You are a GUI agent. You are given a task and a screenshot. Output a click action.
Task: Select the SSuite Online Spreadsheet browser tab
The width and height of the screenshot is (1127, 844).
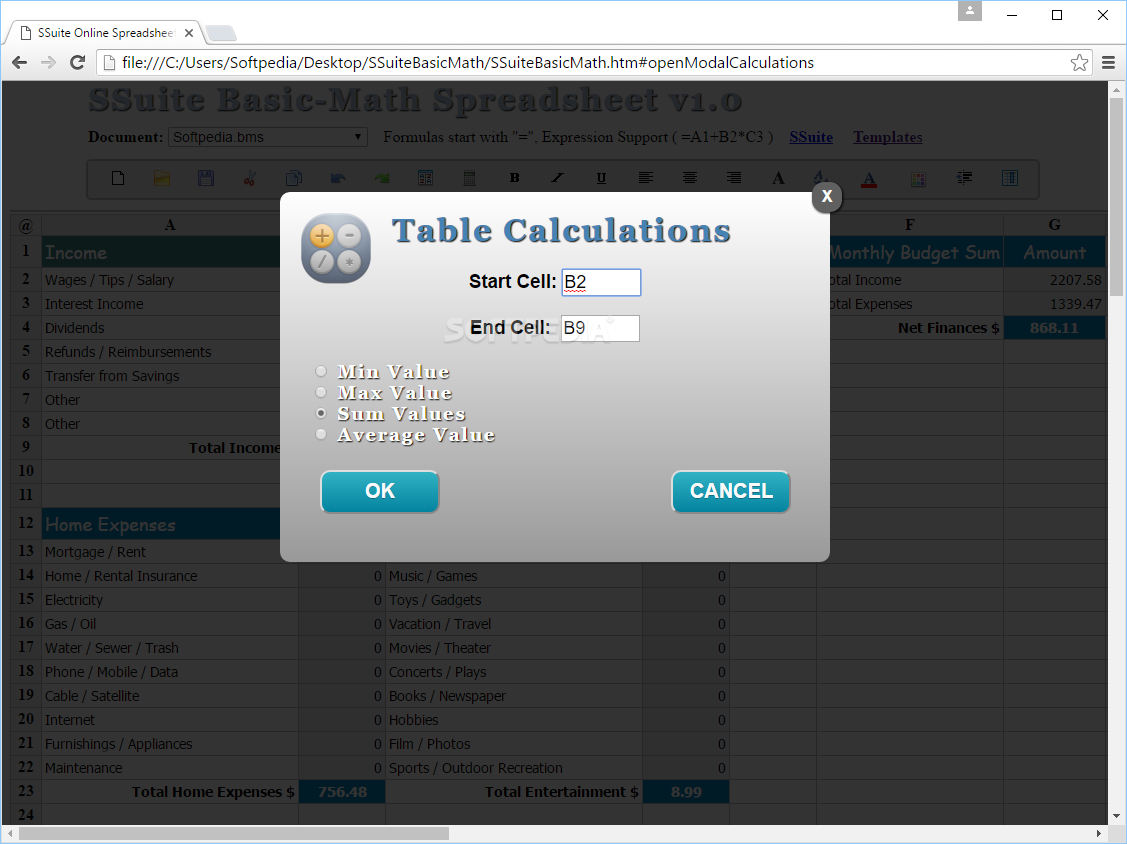[x=104, y=33]
